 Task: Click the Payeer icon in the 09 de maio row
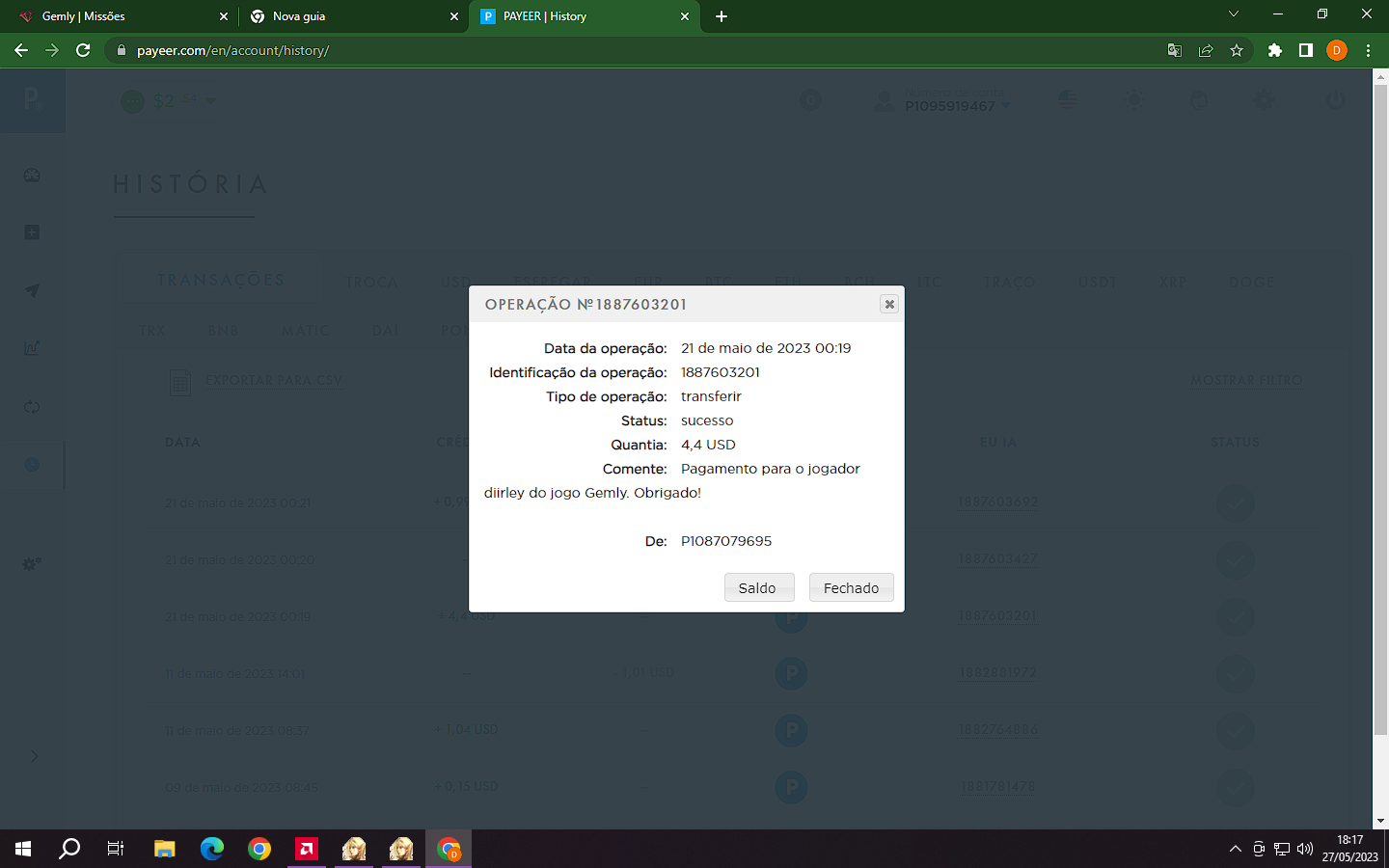pos(791,787)
